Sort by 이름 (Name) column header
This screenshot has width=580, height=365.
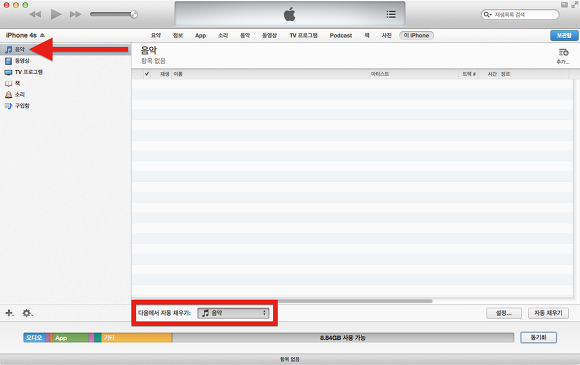pos(271,74)
